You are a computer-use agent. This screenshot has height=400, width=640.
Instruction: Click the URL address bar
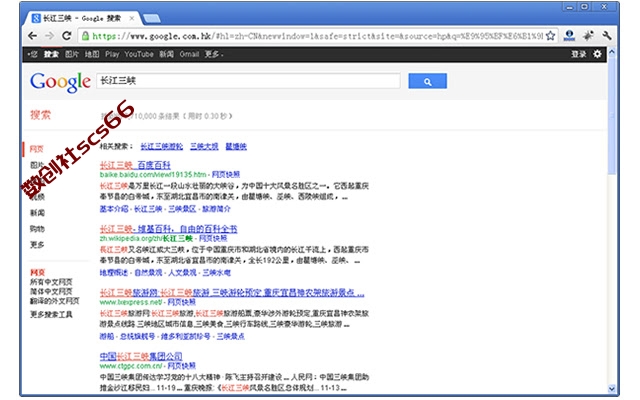tap(318, 36)
